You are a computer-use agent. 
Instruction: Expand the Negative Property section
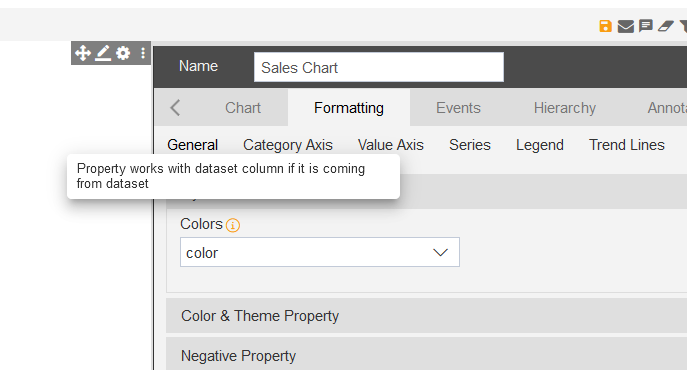[x=426, y=354]
